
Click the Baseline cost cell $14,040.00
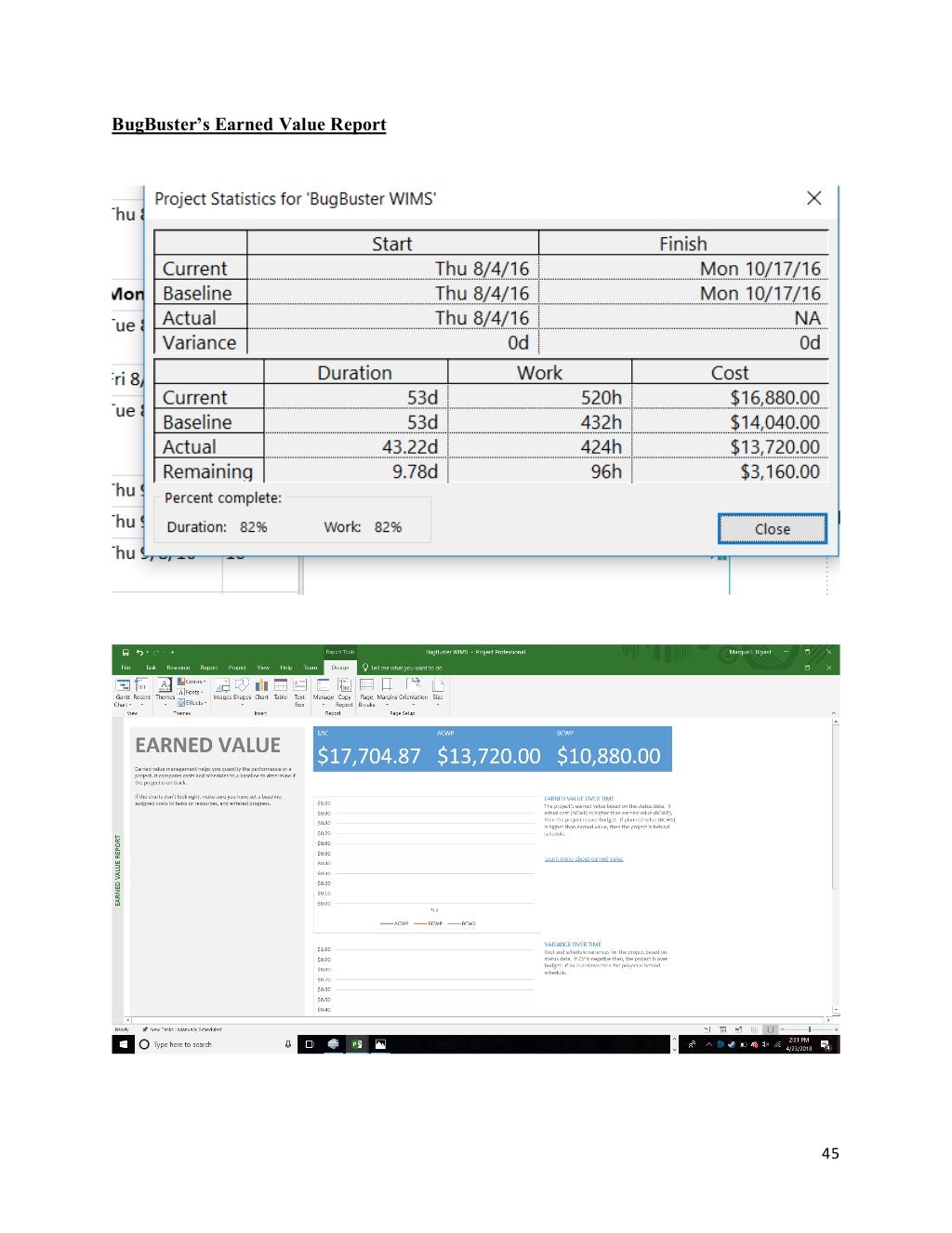pos(729,422)
